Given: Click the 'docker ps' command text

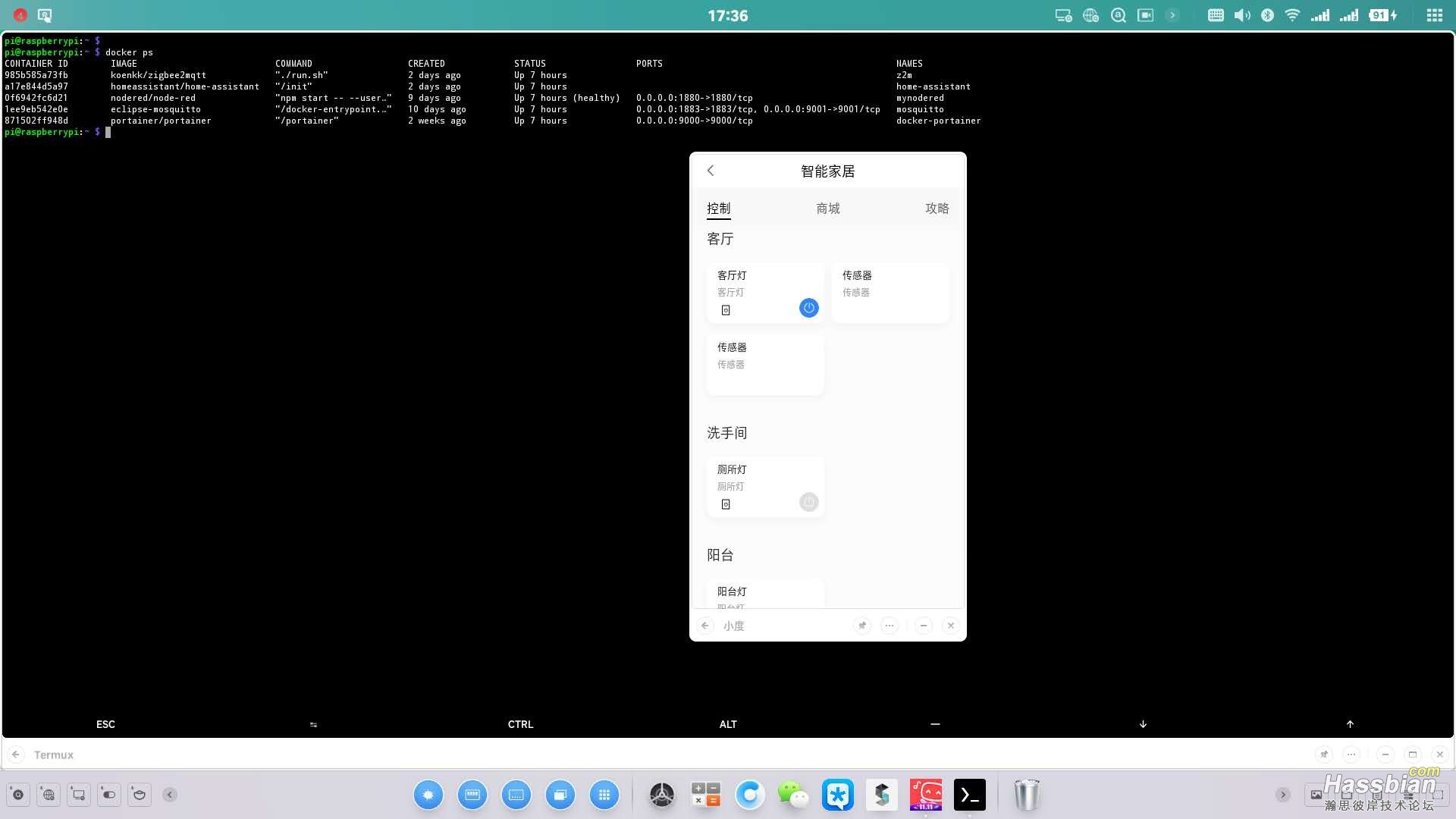Looking at the screenshot, I should click(129, 52).
